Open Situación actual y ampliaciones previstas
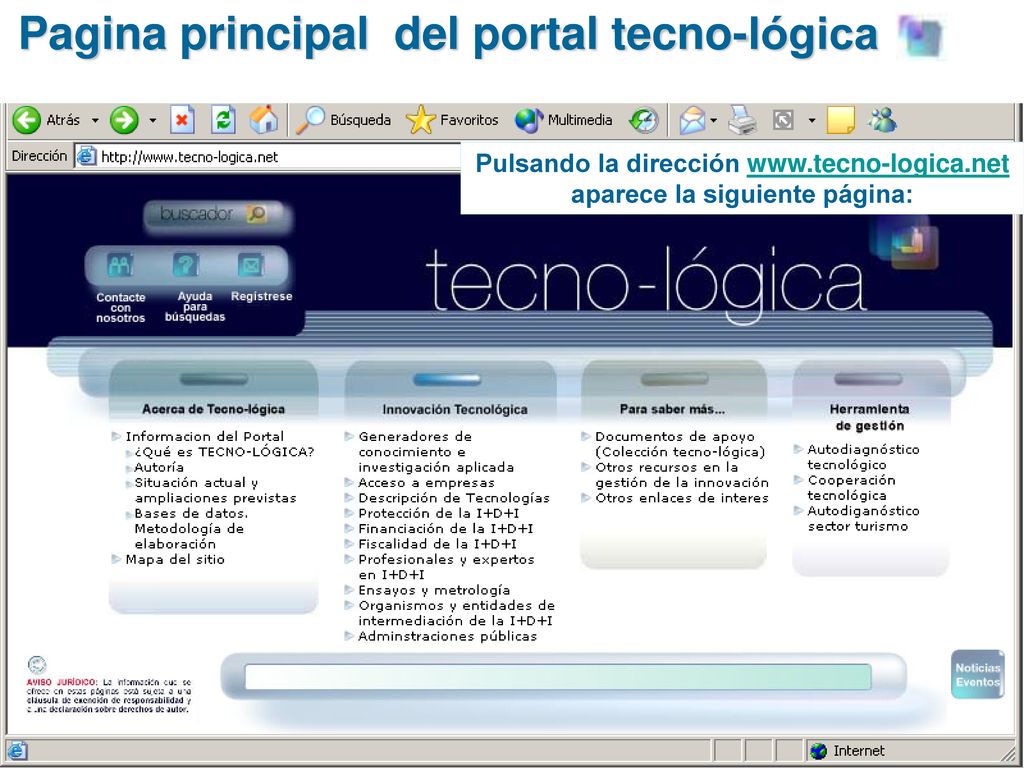 (215, 490)
